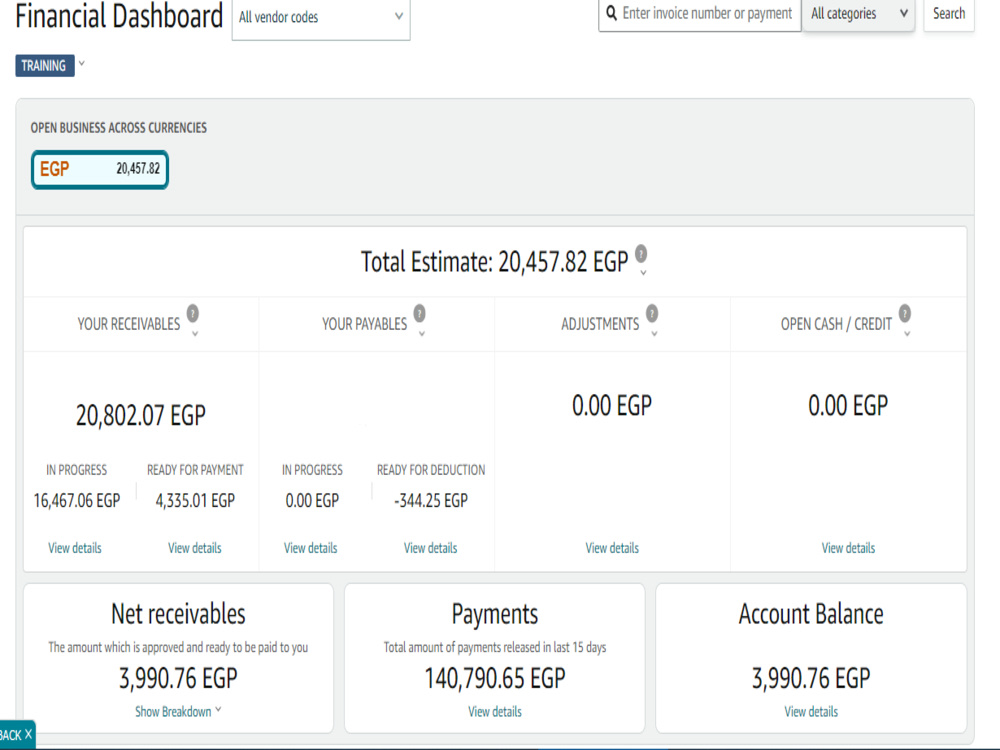The width and height of the screenshot is (1000, 750).
Task: Open help icon next to Open Cash / Credit
Action: (x=905, y=313)
